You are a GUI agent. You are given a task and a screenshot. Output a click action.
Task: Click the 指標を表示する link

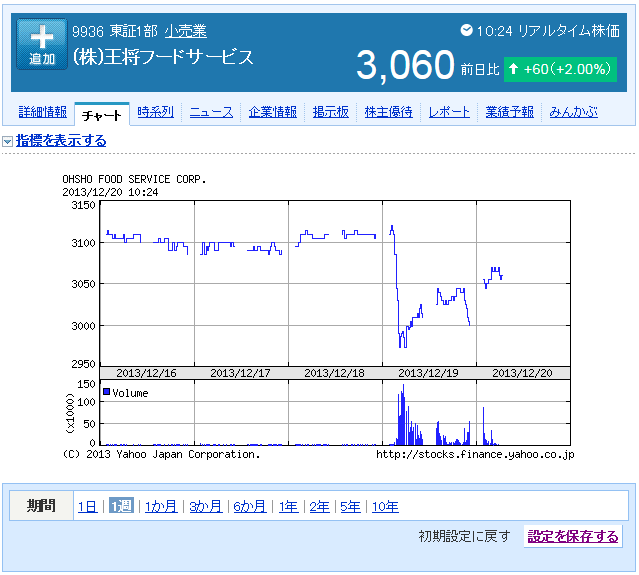coord(61,141)
